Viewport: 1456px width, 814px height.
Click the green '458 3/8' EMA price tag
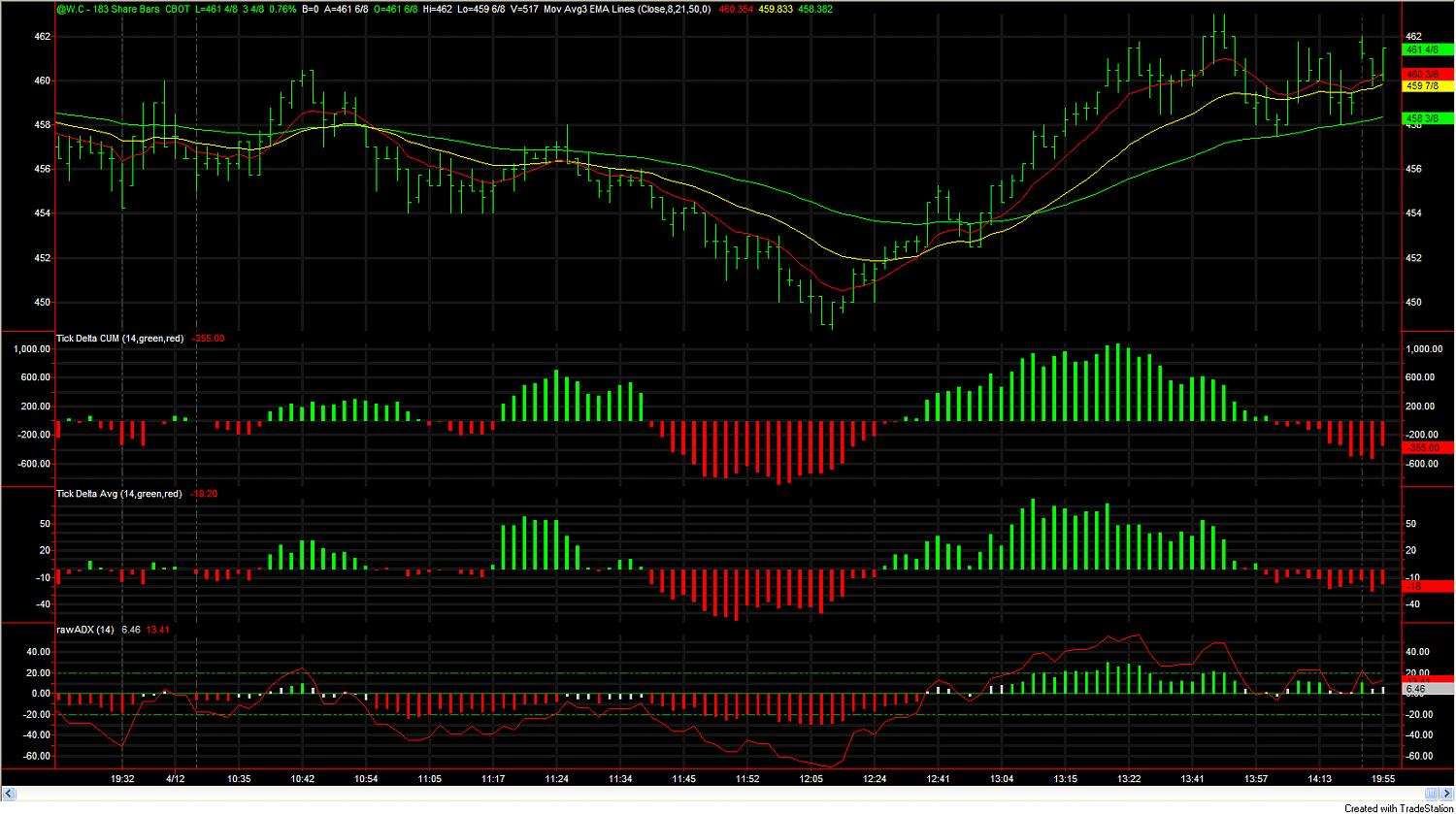pos(1428,117)
